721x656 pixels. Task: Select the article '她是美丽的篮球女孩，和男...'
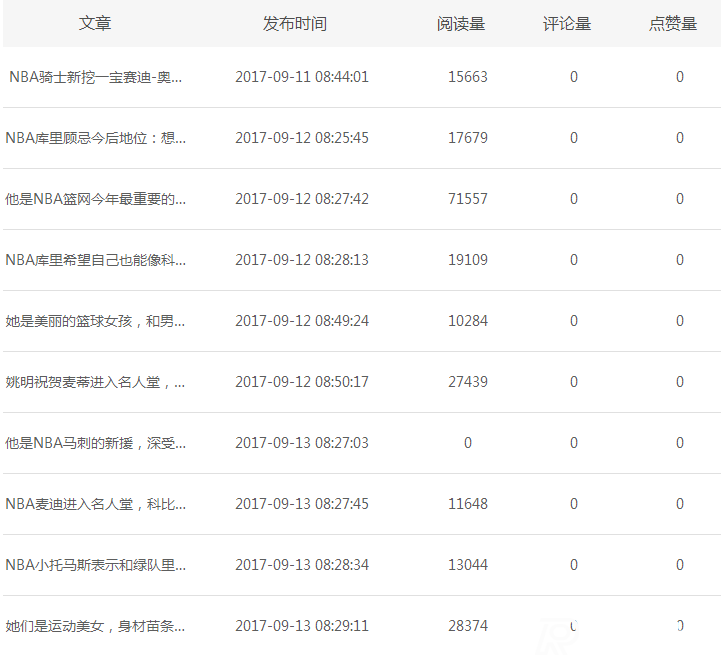tap(96, 321)
